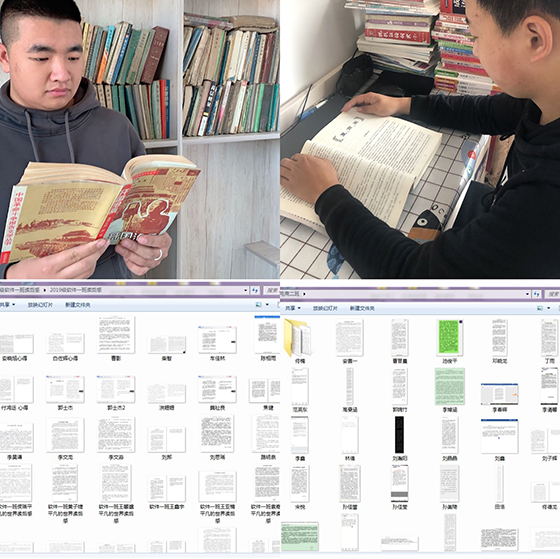This screenshot has width=560, height=559.
Task: Expand address history dropdown in 一班读后感 window
Action: [246, 290]
